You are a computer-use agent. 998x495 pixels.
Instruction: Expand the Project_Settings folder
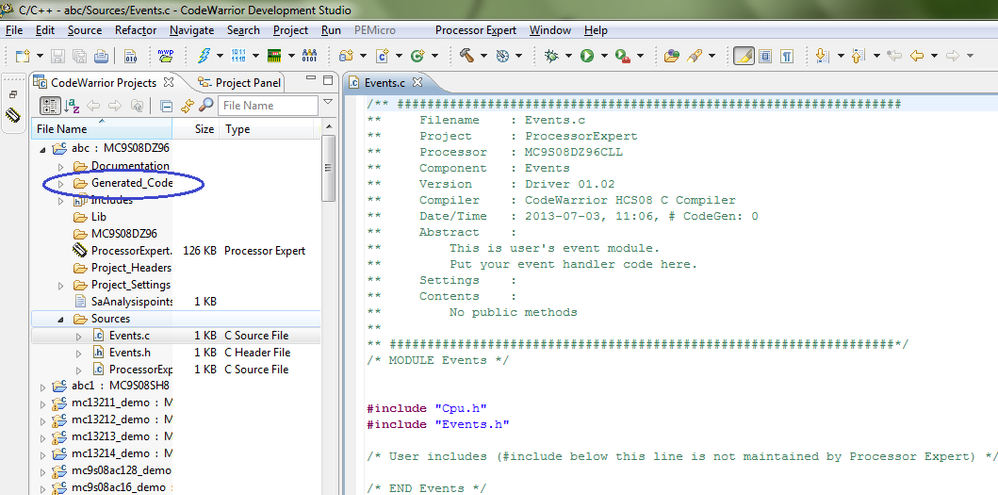[61, 285]
